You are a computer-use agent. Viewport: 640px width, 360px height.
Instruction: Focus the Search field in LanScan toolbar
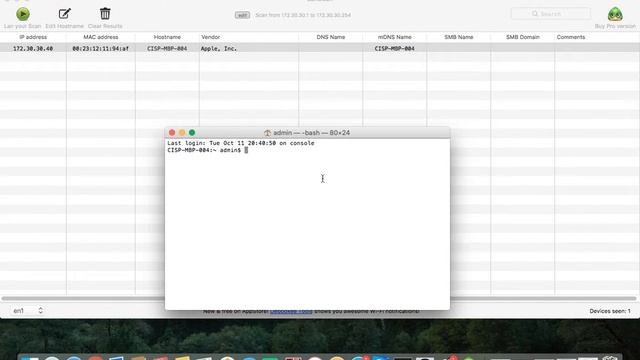[551, 14]
